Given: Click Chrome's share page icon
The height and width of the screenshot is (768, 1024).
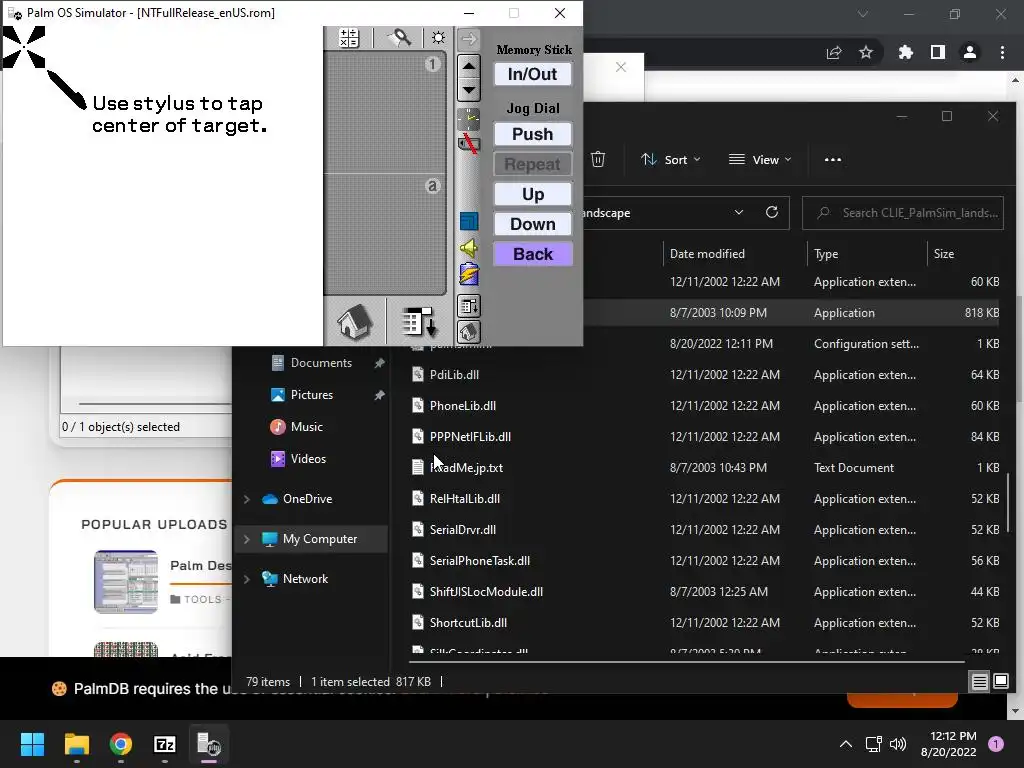Looking at the screenshot, I should pos(834,52).
